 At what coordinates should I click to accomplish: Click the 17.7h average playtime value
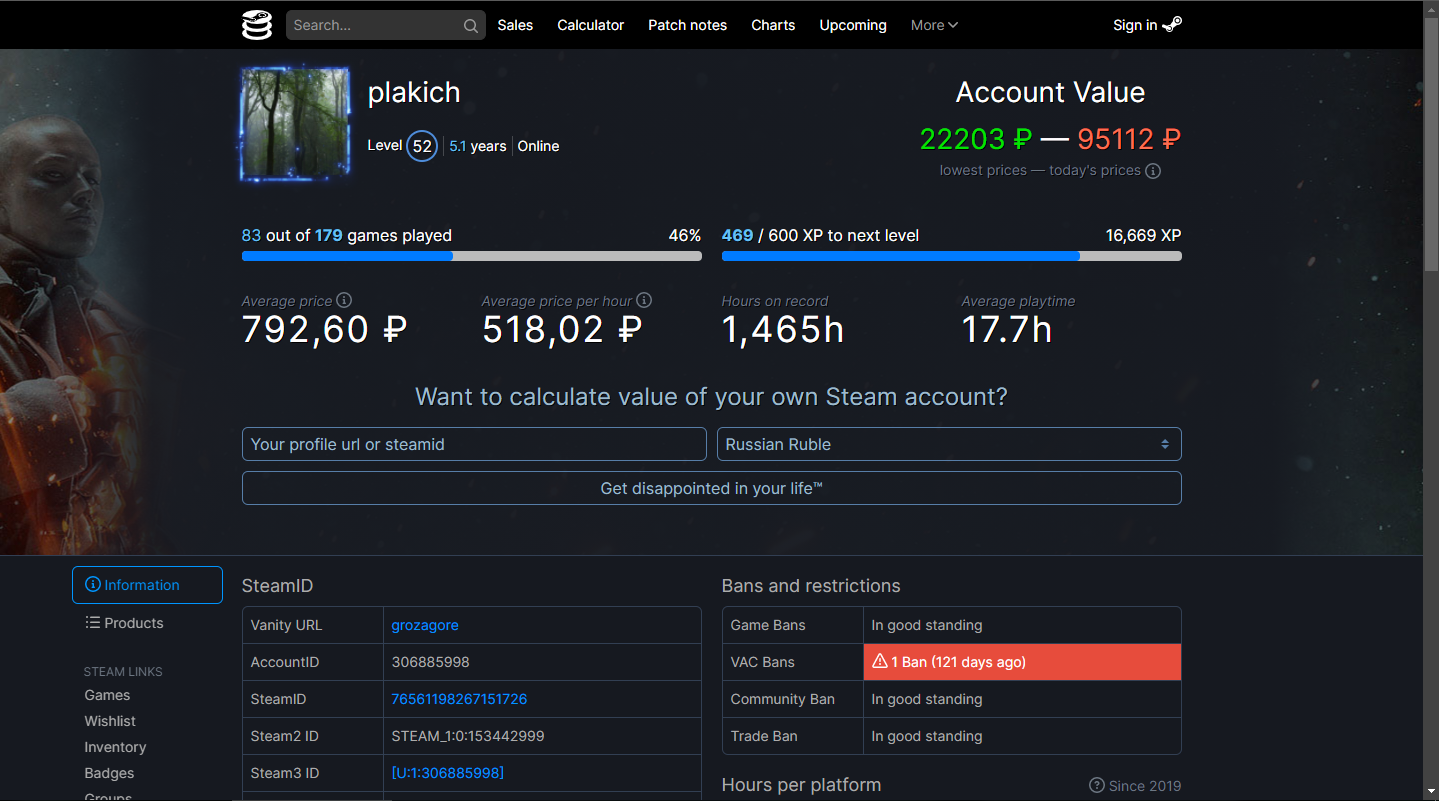pyautogui.click(x=1007, y=329)
